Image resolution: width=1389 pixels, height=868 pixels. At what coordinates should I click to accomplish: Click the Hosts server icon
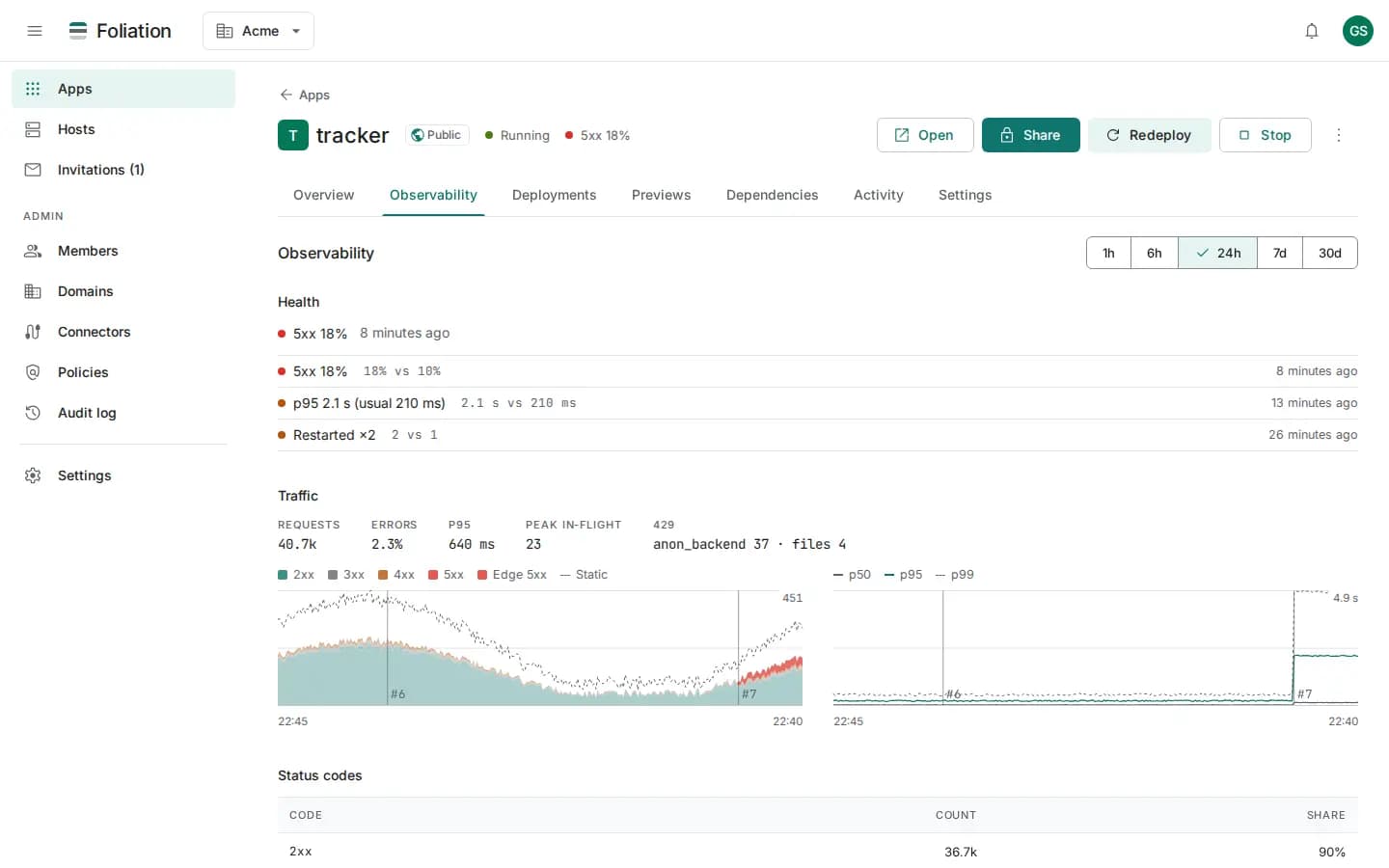[33, 129]
